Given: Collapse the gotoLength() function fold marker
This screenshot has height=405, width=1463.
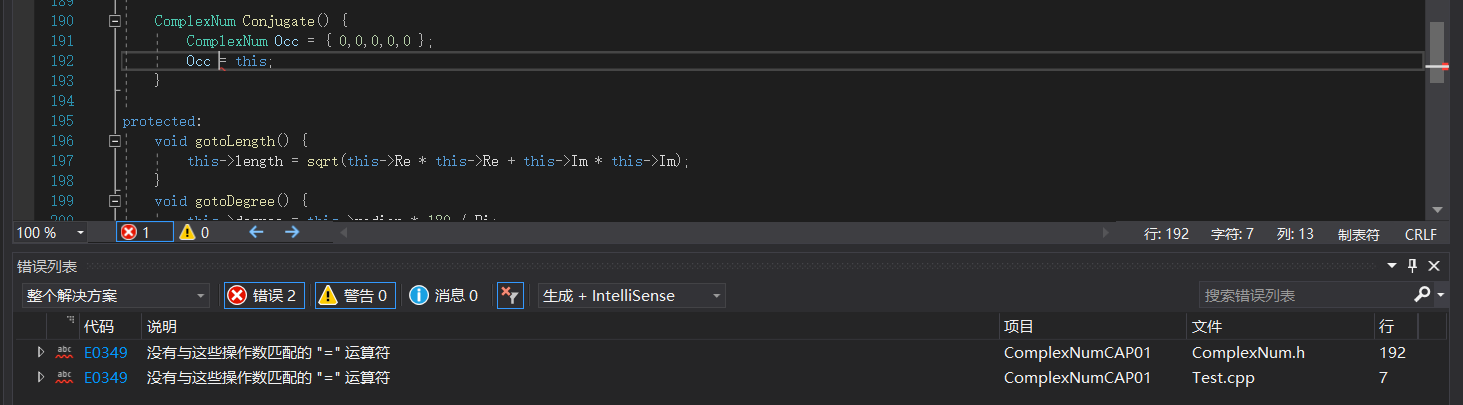Looking at the screenshot, I should coord(115,141).
